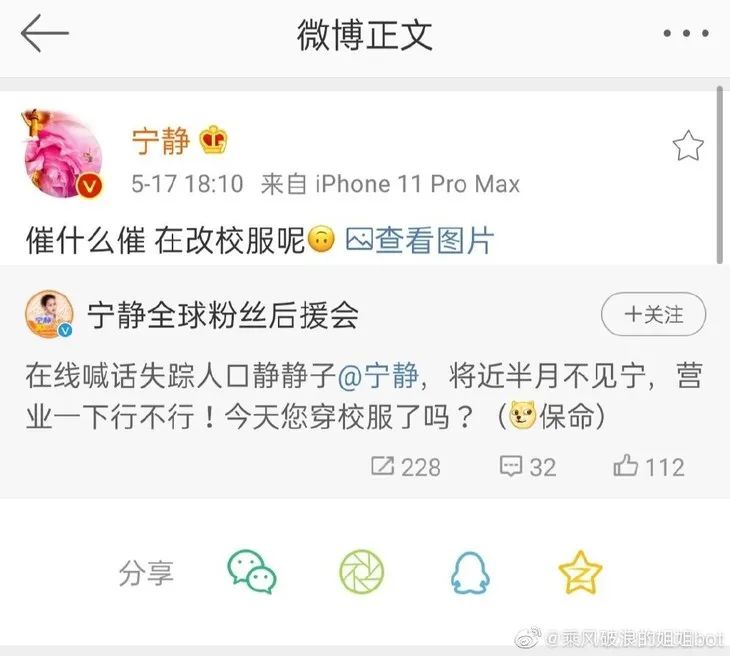Open 宁静全球粉丝后援会 avatar
The height and width of the screenshot is (656, 730).
[x=49, y=314]
